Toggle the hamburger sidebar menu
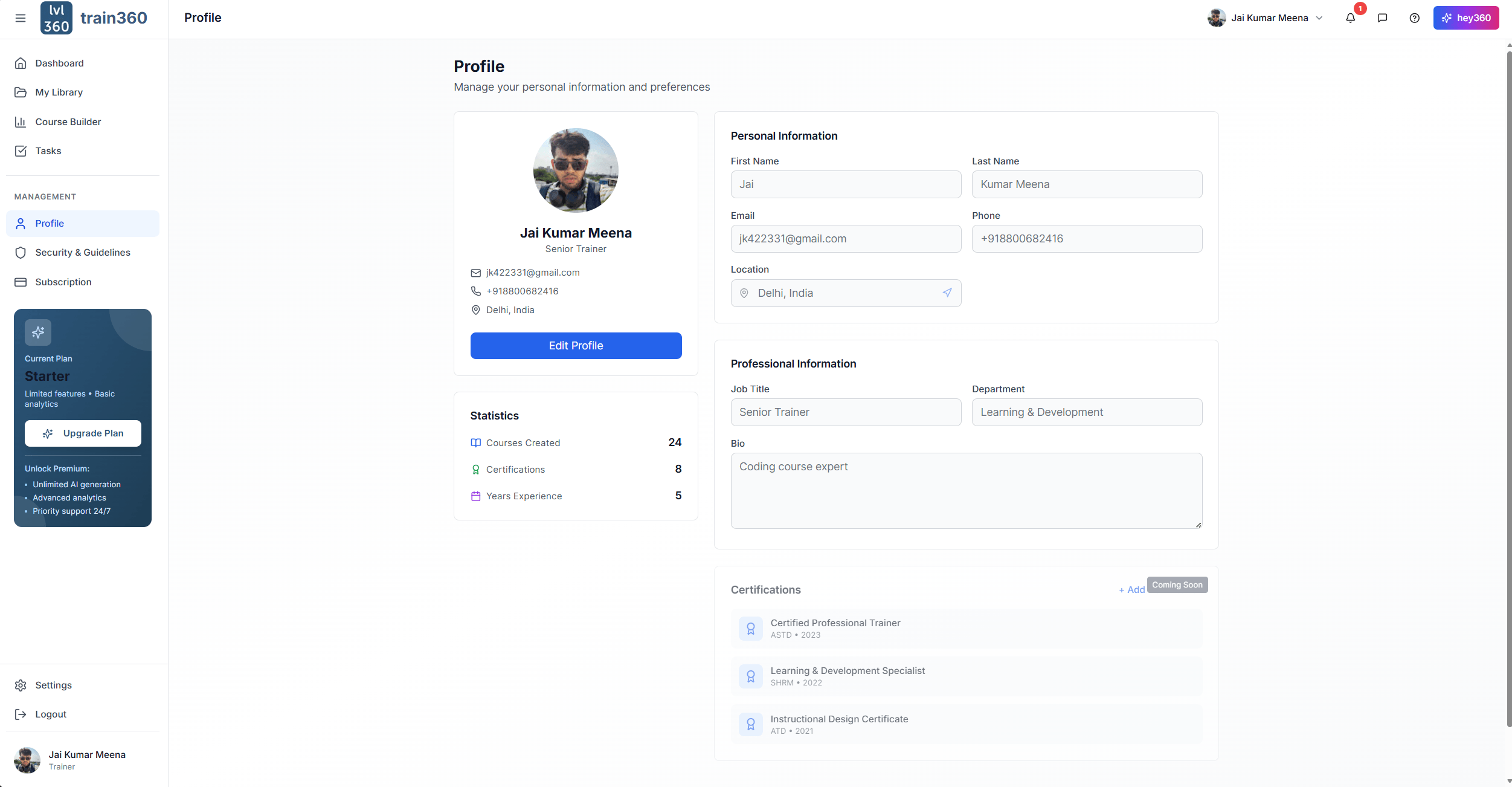Image resolution: width=1512 pixels, height=787 pixels. coord(21,18)
